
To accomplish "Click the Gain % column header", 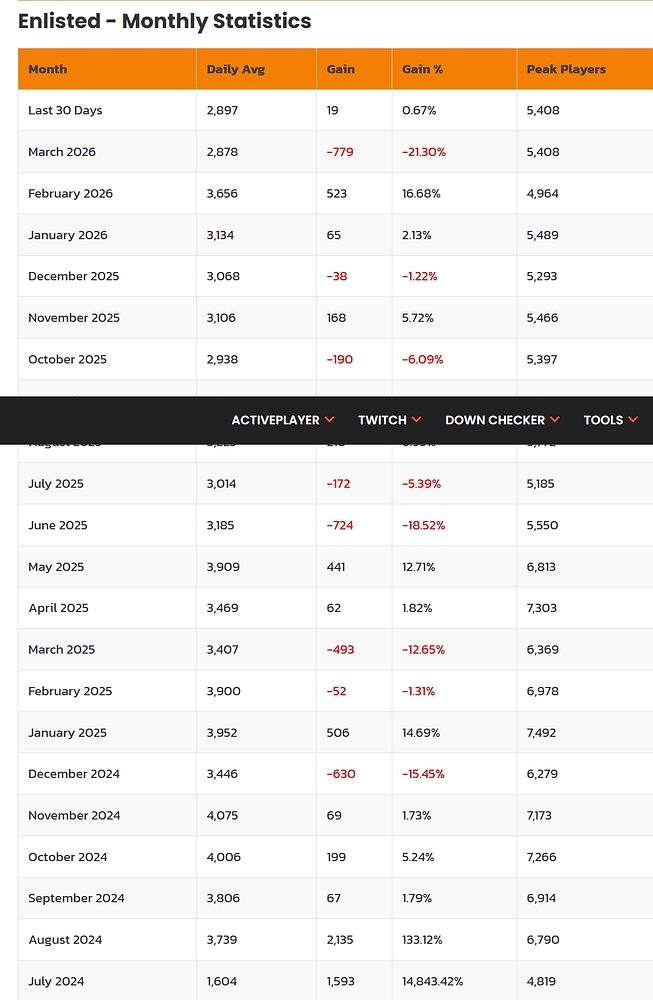I will coord(422,69).
